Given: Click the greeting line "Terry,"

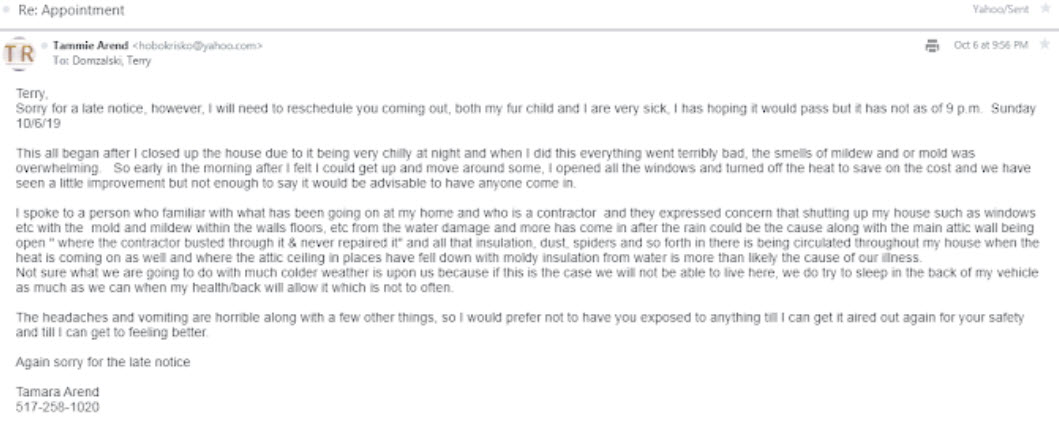Looking at the screenshot, I should pyautogui.click(x=32, y=94).
